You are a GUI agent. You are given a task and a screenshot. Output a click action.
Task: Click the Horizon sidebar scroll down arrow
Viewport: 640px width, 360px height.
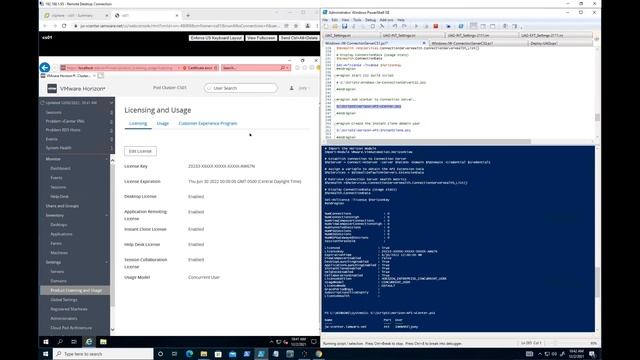pos(113,330)
